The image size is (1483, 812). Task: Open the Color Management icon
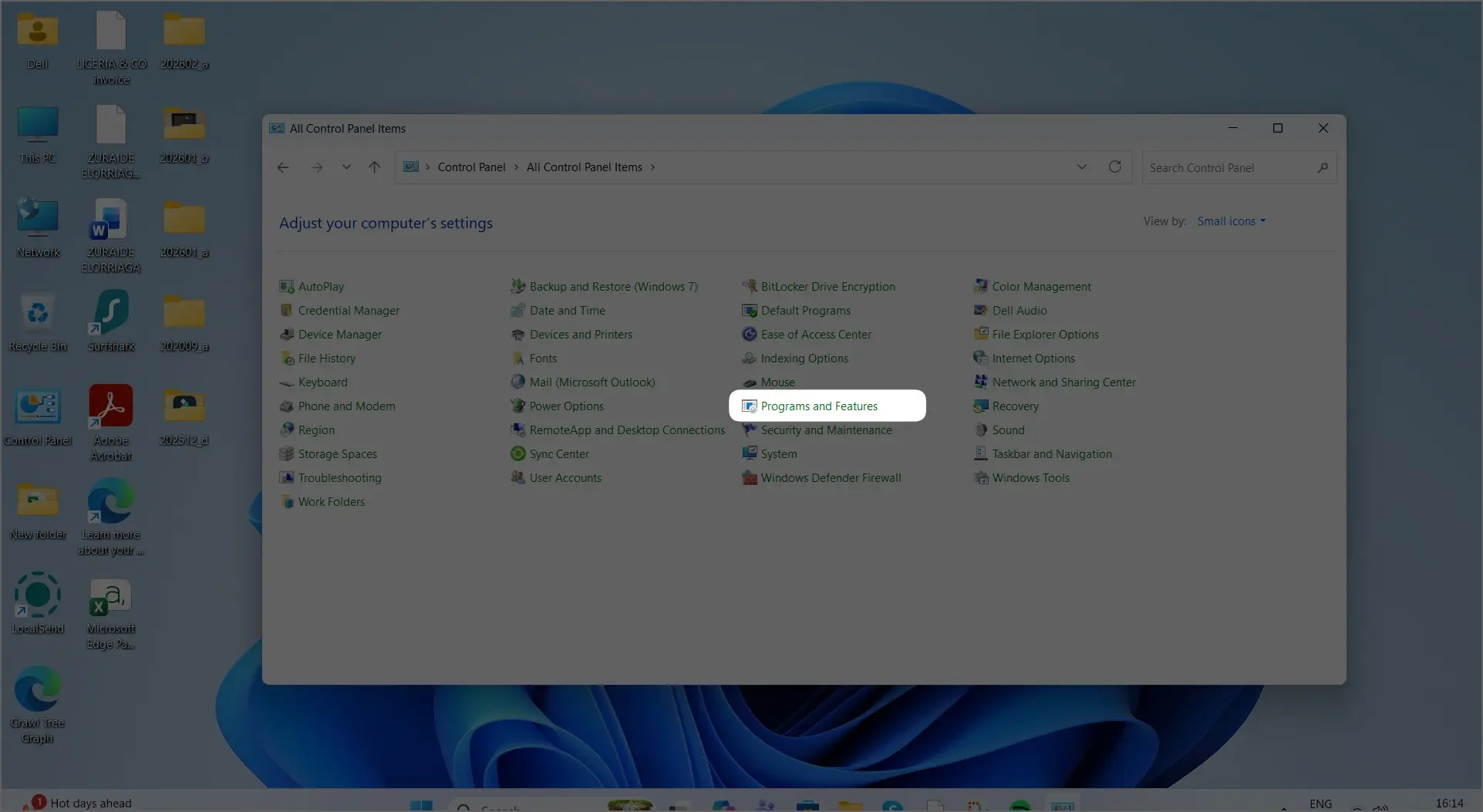click(980, 287)
